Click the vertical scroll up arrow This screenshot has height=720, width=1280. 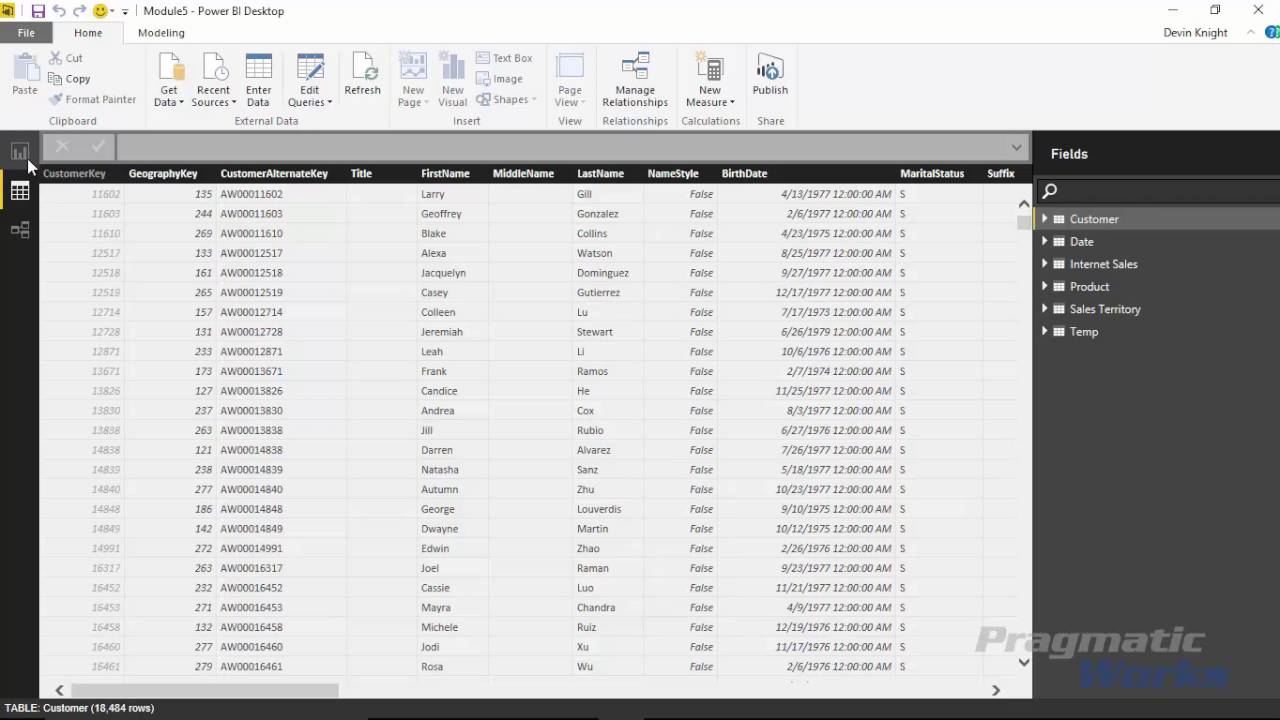tap(1024, 204)
